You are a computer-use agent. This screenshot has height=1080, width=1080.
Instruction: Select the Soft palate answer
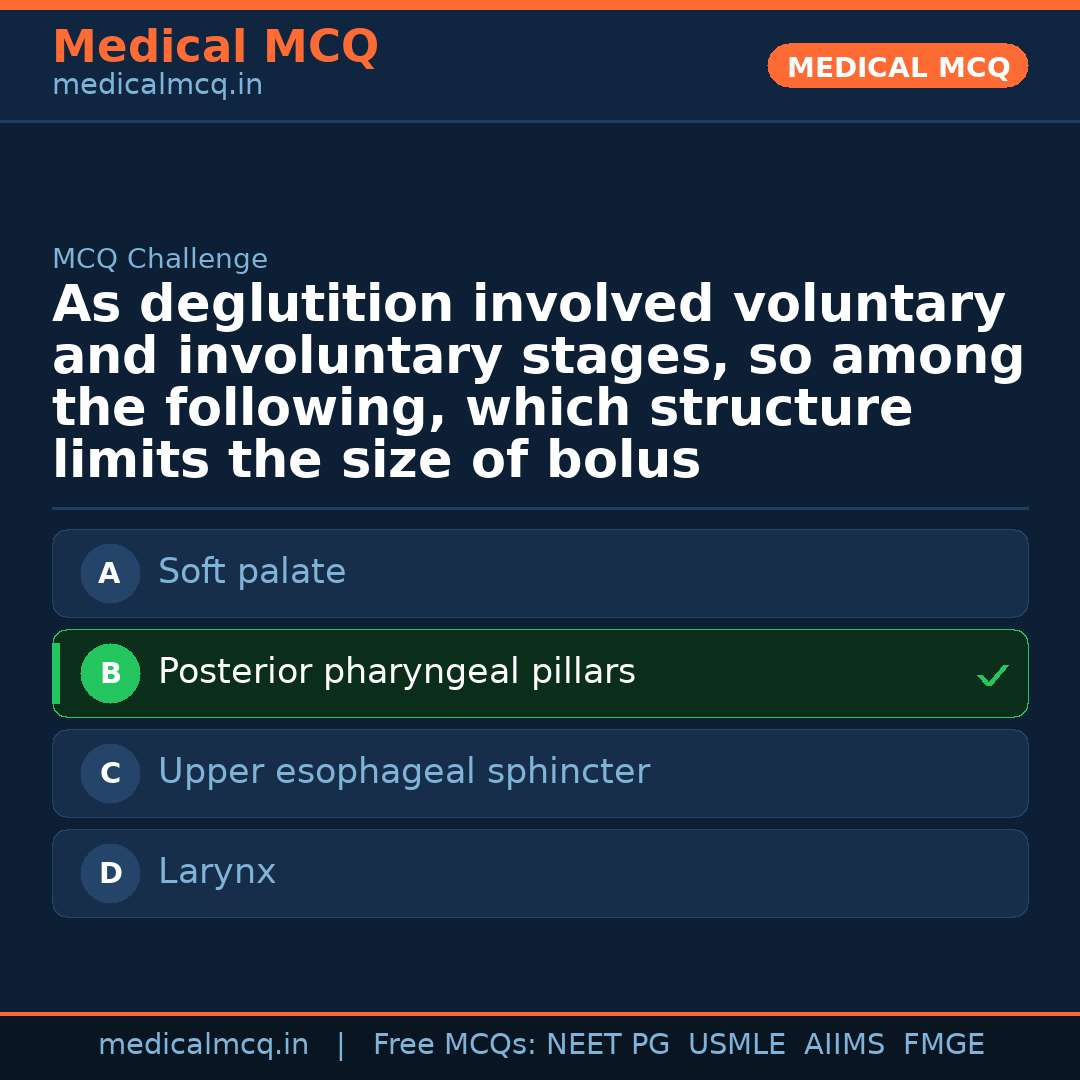(252, 572)
